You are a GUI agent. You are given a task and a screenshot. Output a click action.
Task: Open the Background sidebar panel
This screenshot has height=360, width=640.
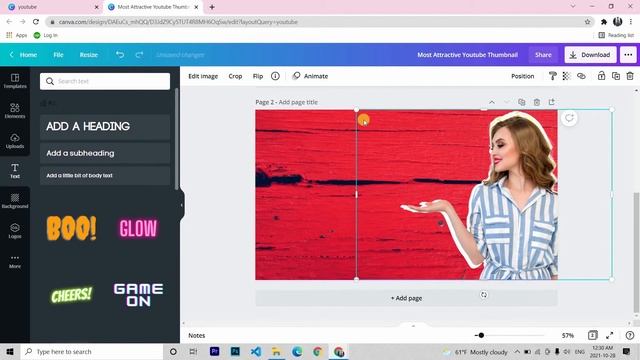15,201
